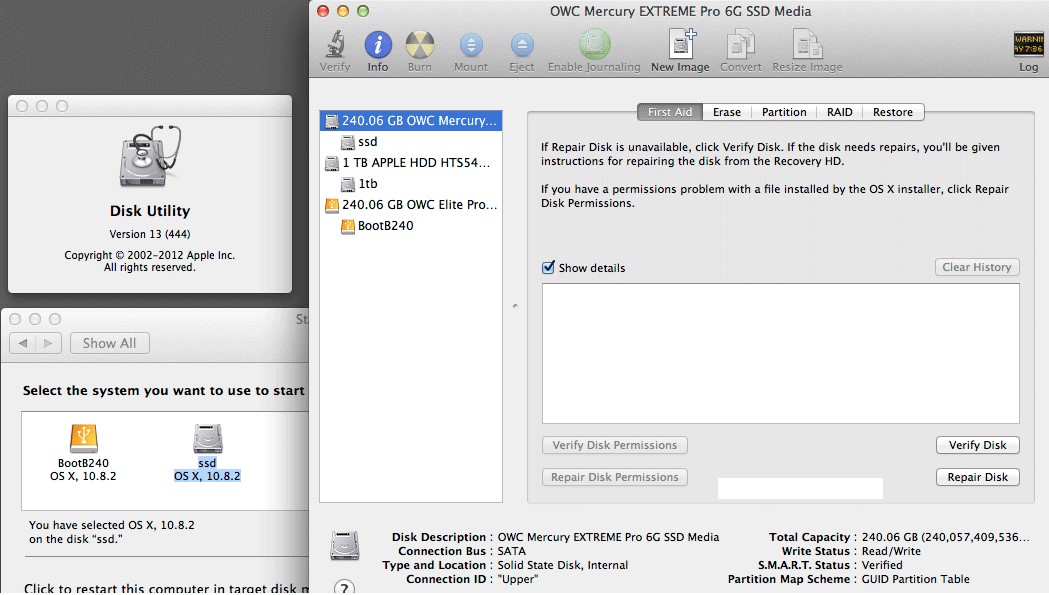Click the sidebar splitter handle

(x=515, y=306)
